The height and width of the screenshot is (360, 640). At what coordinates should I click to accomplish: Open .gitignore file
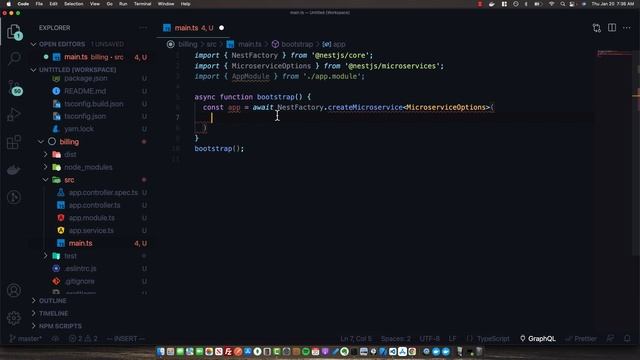(80, 281)
